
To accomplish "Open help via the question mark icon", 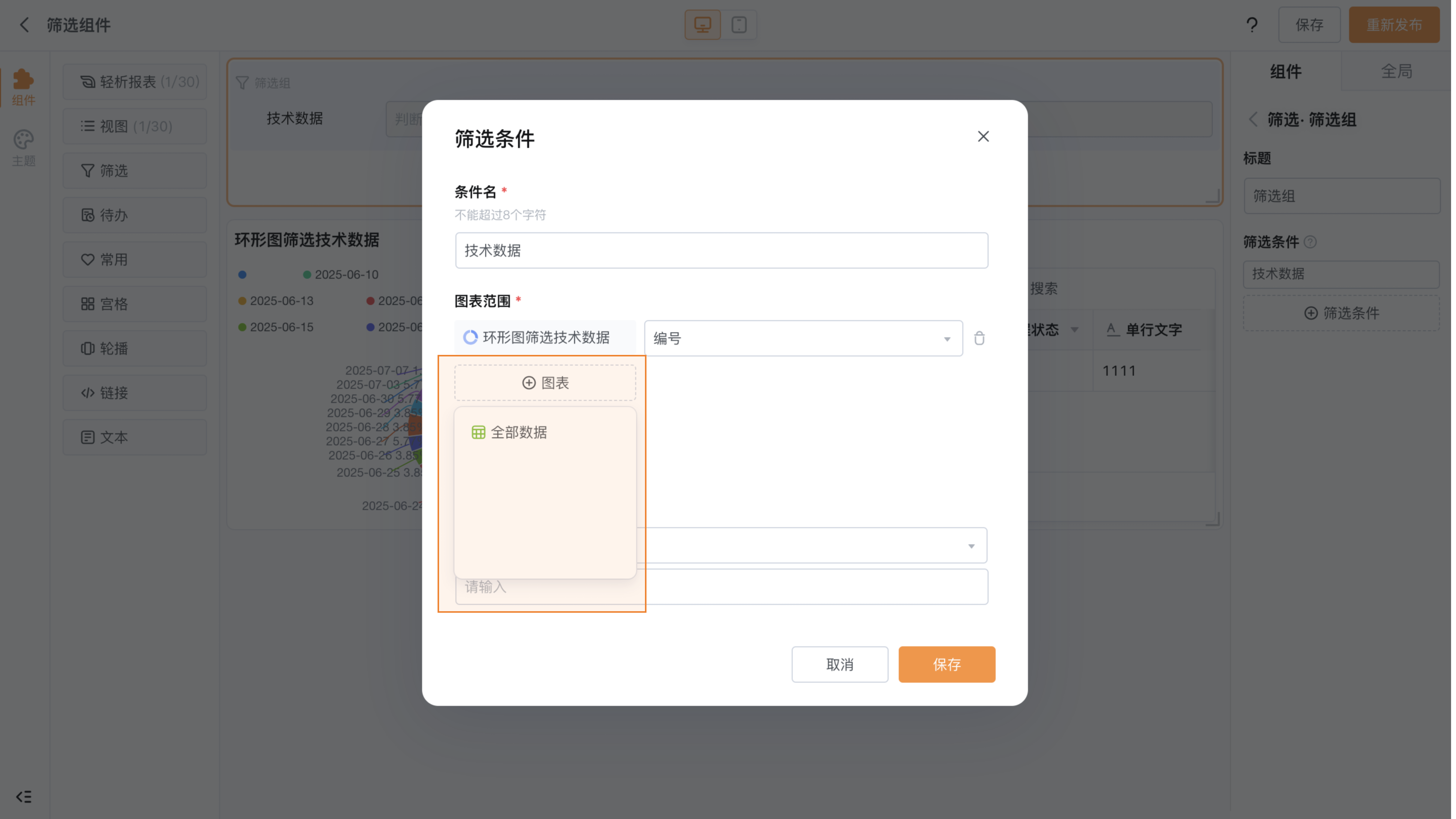I will [1252, 25].
